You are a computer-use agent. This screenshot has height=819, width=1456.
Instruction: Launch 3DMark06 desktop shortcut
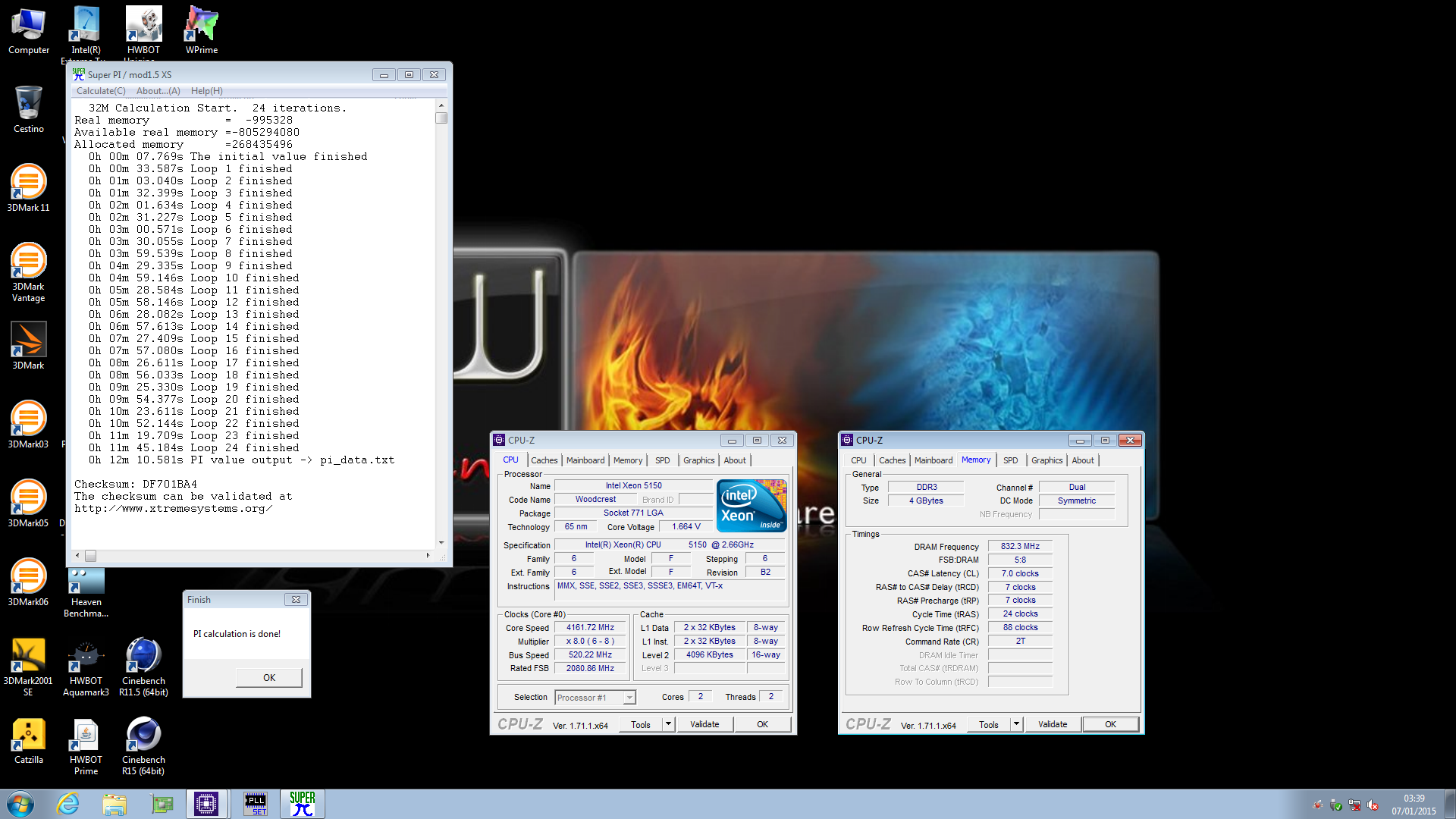pyautogui.click(x=29, y=582)
